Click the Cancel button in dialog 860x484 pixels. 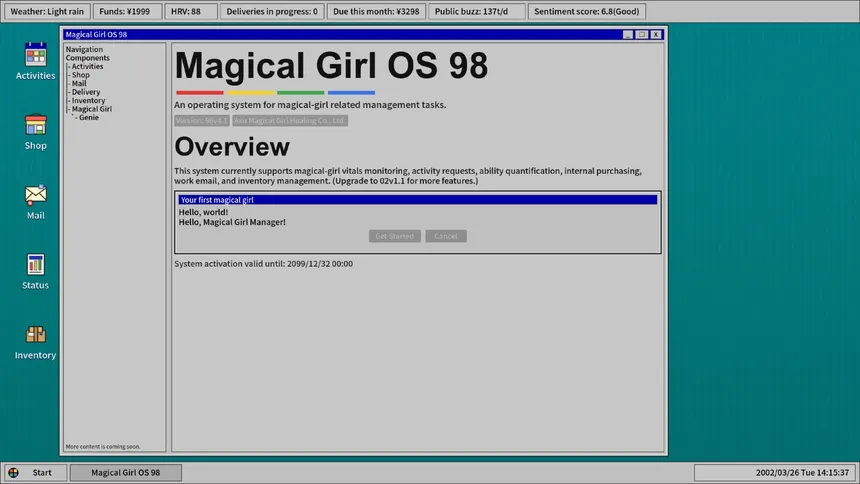446,236
